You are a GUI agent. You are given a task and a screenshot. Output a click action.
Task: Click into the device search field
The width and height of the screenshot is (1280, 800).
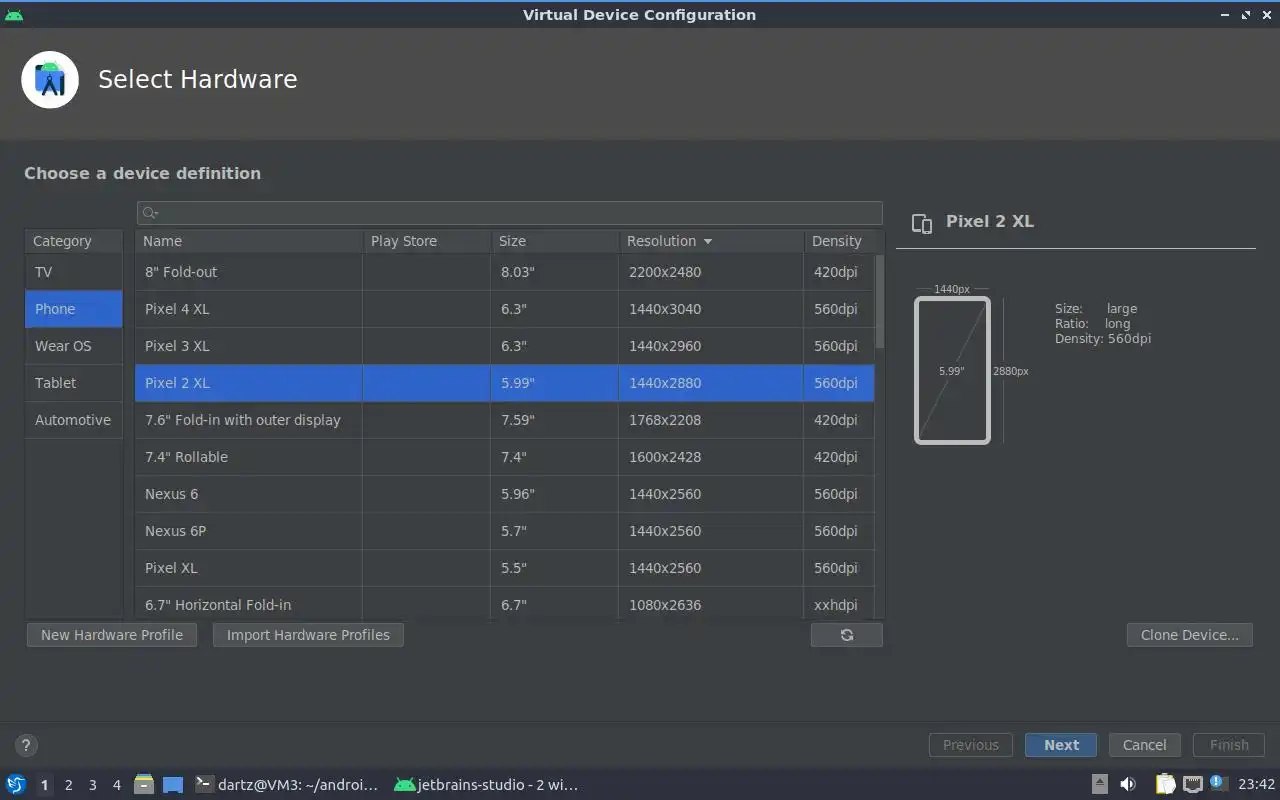pyautogui.click(x=510, y=213)
